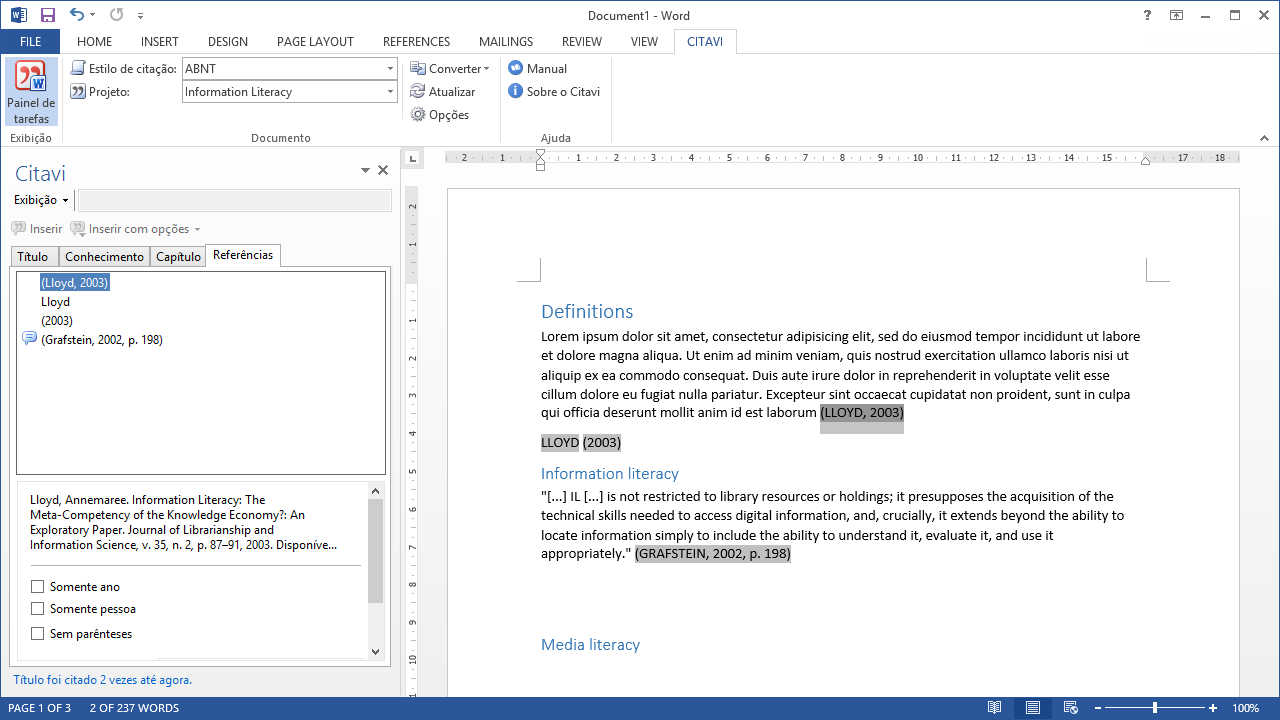Viewport: 1280px width, 720px height.
Task: Select the Lloyd reference entry
Action: pyautogui.click(x=55, y=302)
